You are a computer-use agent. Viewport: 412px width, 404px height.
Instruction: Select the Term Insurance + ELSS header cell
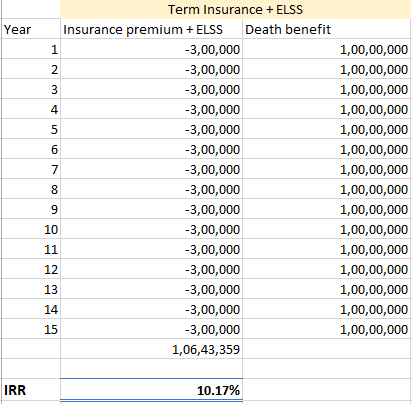coord(235,9)
